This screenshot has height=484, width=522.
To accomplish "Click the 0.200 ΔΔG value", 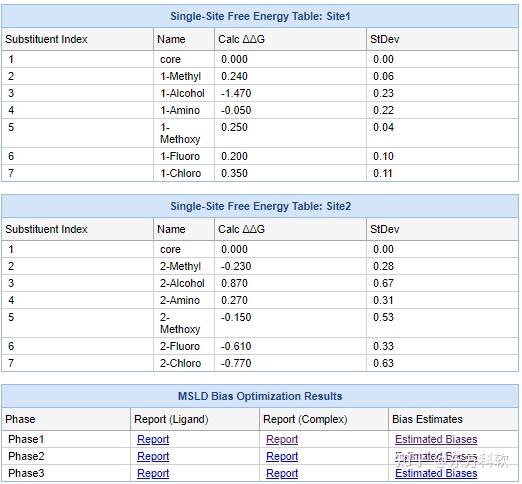I will 234,156.
